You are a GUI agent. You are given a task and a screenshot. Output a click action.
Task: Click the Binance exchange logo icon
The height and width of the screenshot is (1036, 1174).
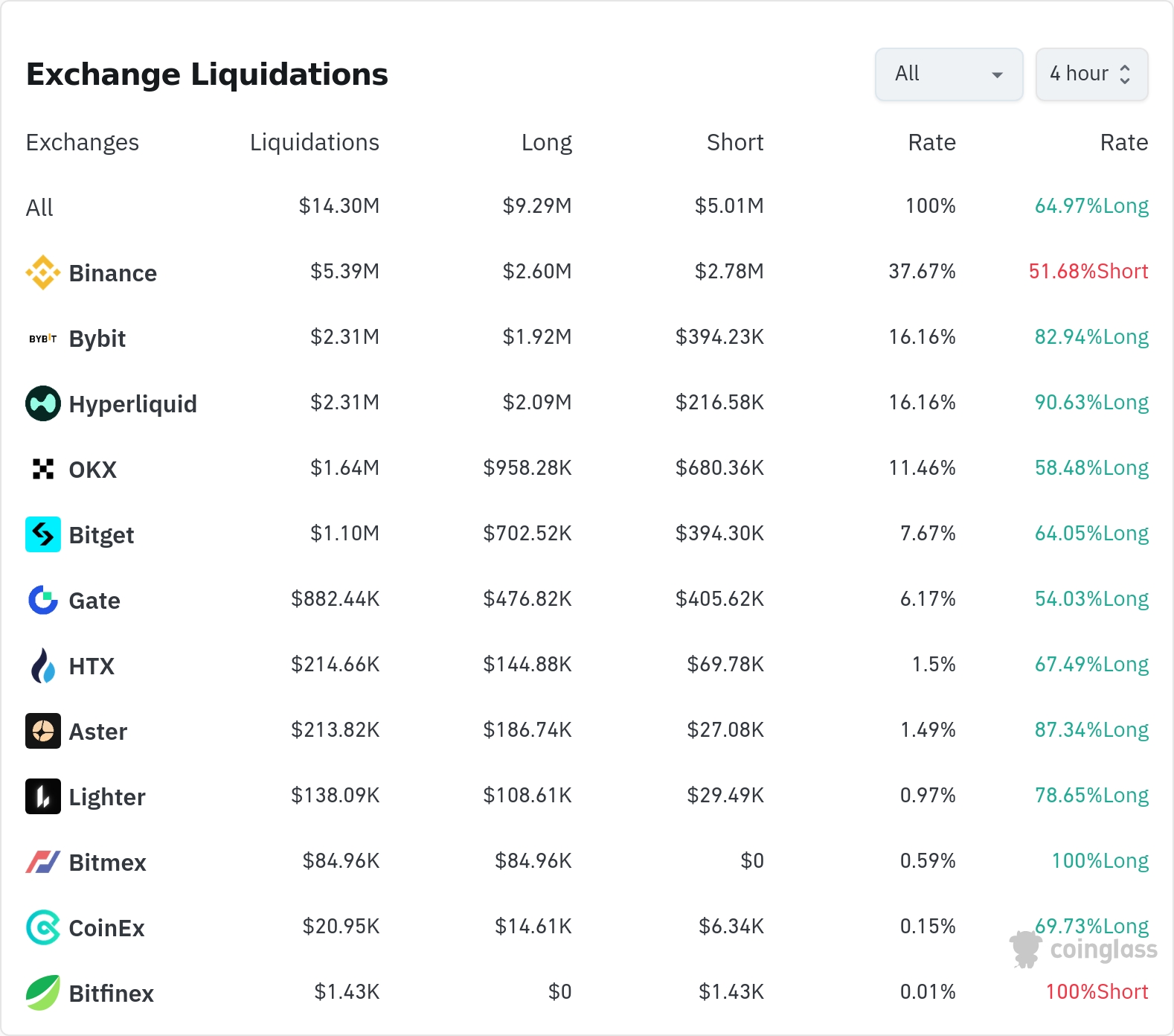pos(43,272)
